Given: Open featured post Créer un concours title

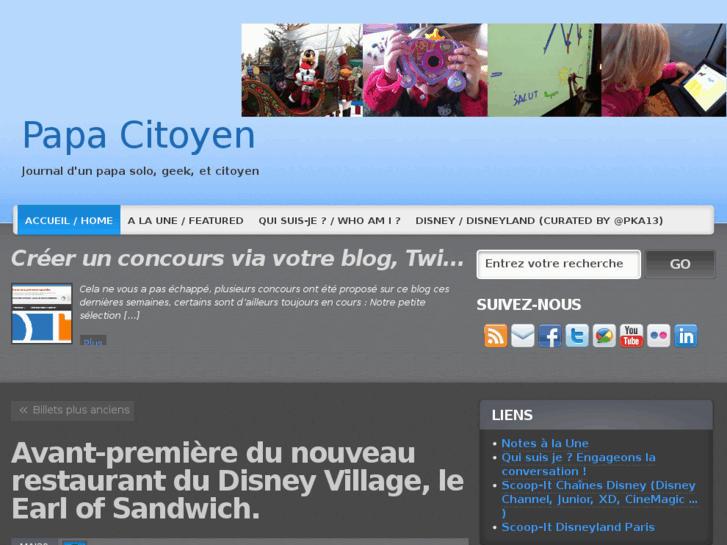Looking at the screenshot, I should point(237,258).
